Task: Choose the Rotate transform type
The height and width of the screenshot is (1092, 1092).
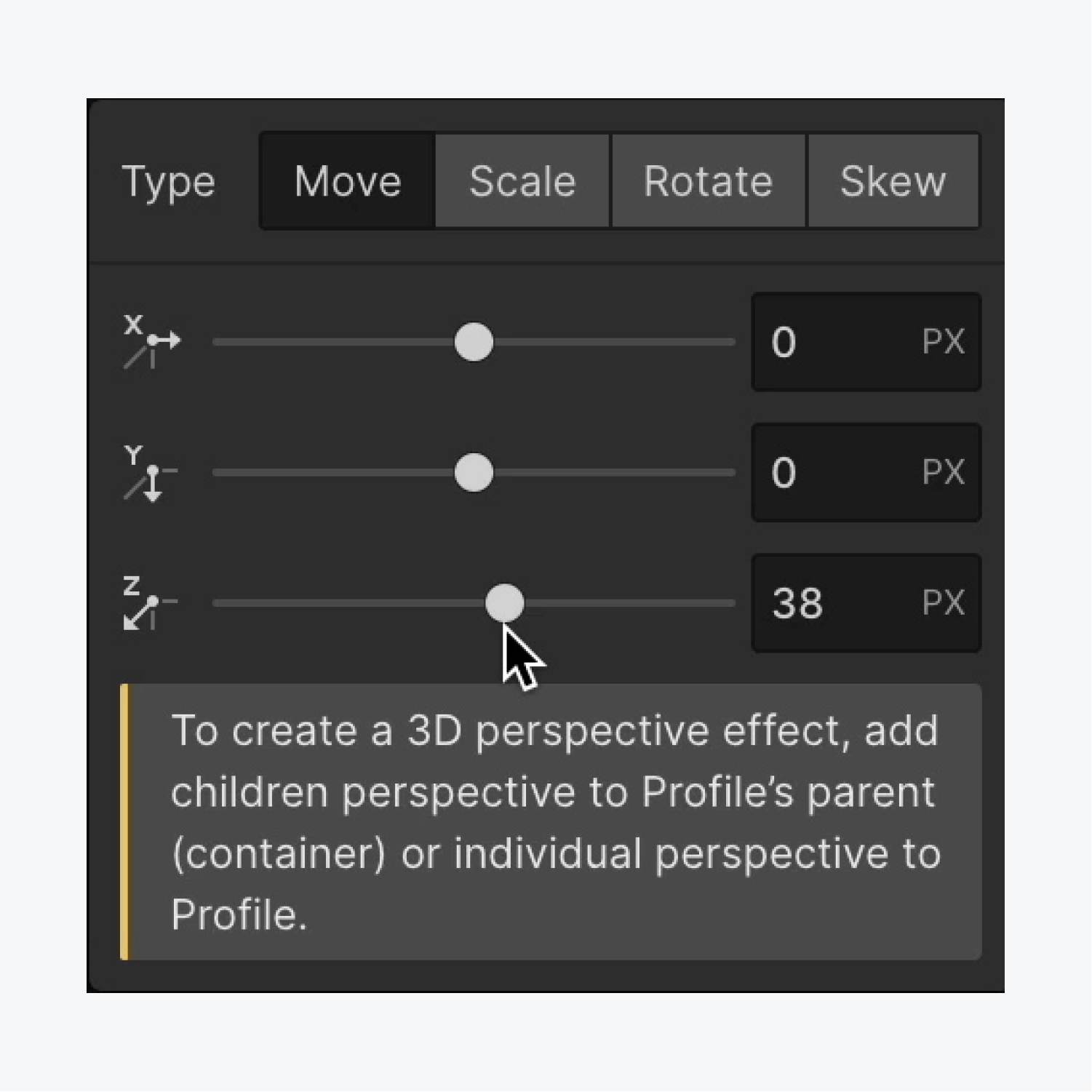Action: click(709, 181)
